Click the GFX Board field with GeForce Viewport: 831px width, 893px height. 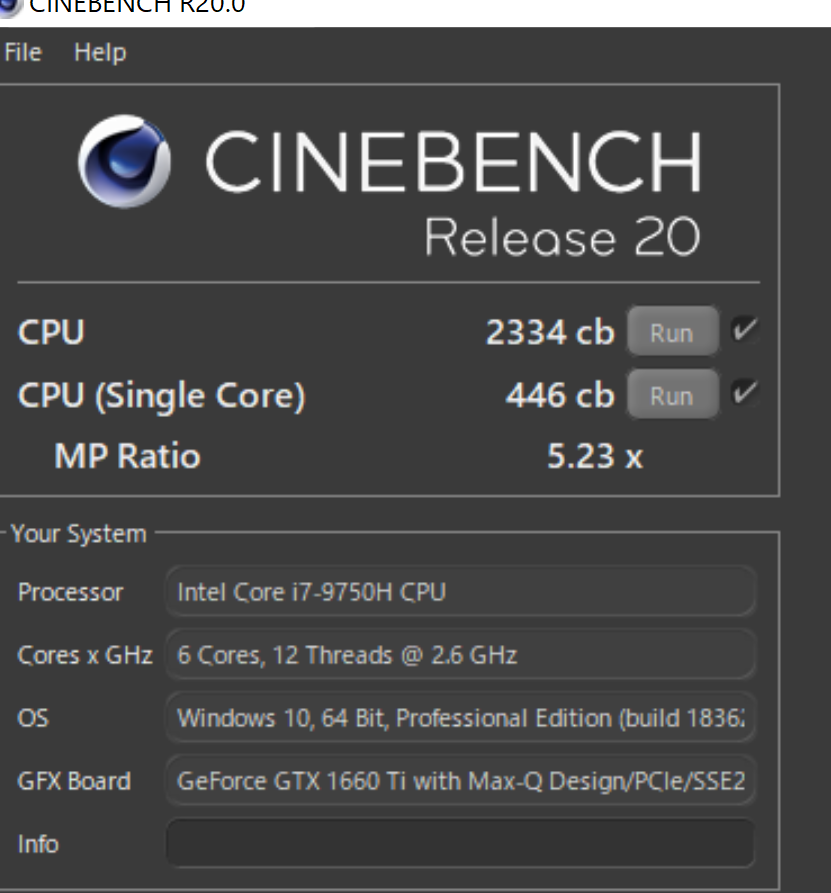click(x=460, y=780)
